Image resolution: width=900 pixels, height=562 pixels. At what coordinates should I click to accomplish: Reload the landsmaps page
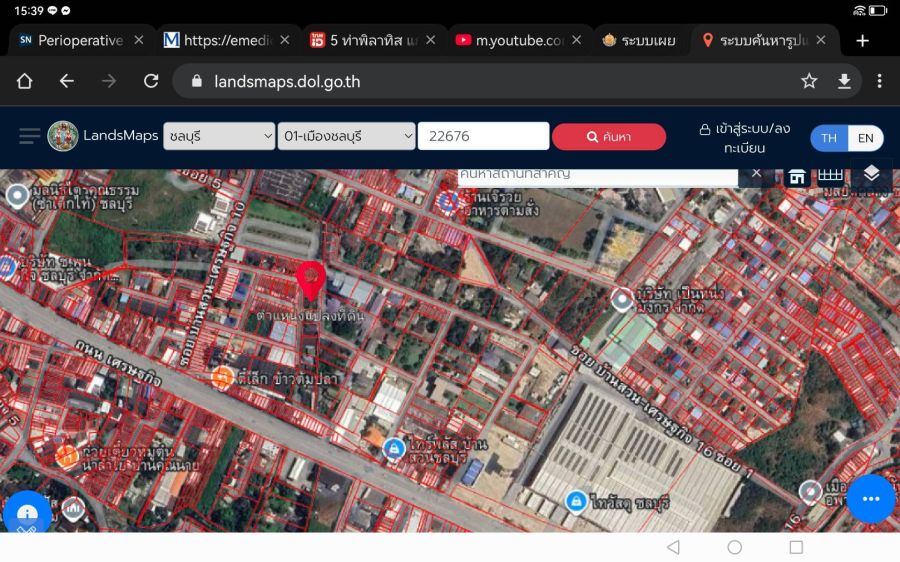(x=151, y=81)
